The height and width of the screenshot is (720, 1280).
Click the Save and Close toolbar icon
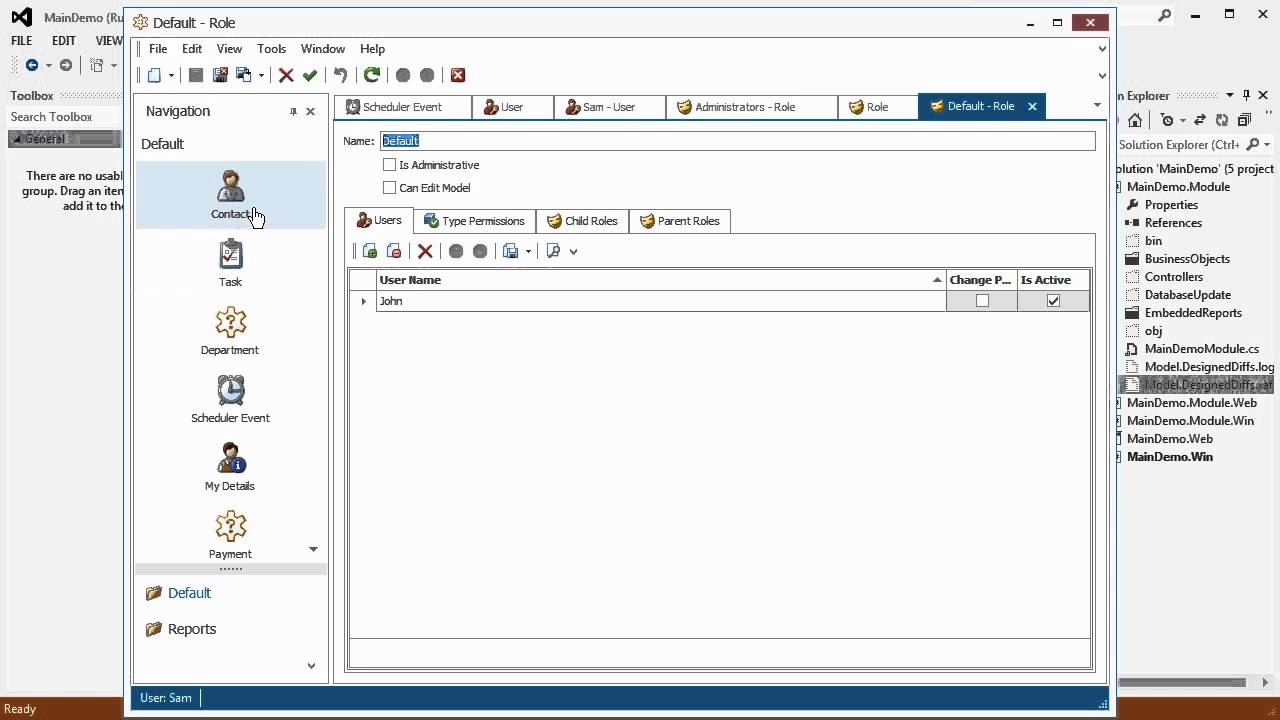tap(220, 75)
